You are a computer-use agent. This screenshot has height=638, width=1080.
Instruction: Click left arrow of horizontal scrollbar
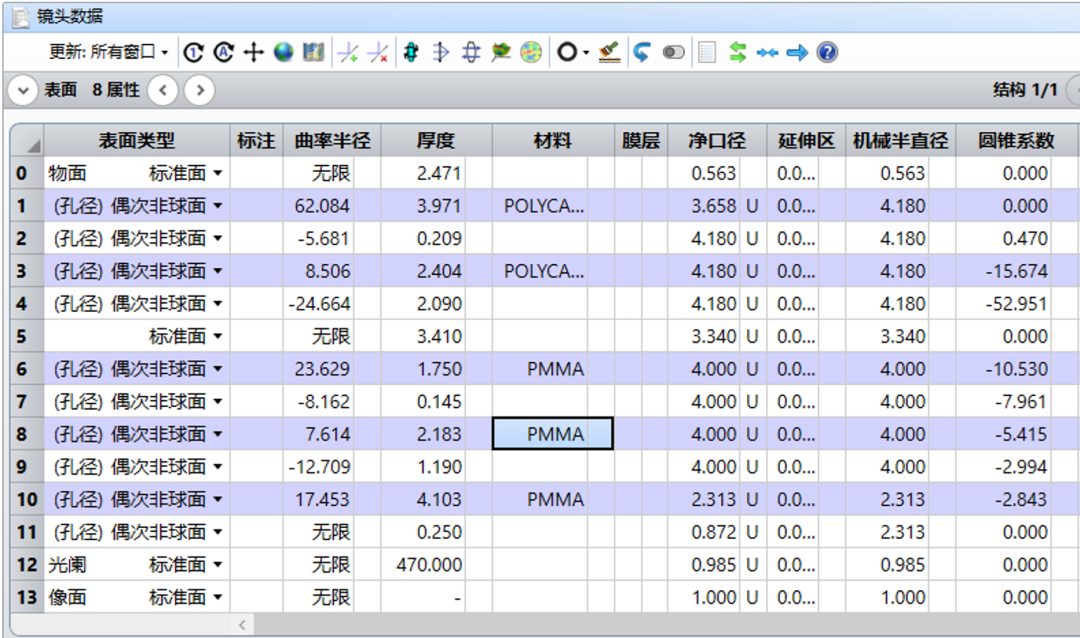click(x=242, y=625)
